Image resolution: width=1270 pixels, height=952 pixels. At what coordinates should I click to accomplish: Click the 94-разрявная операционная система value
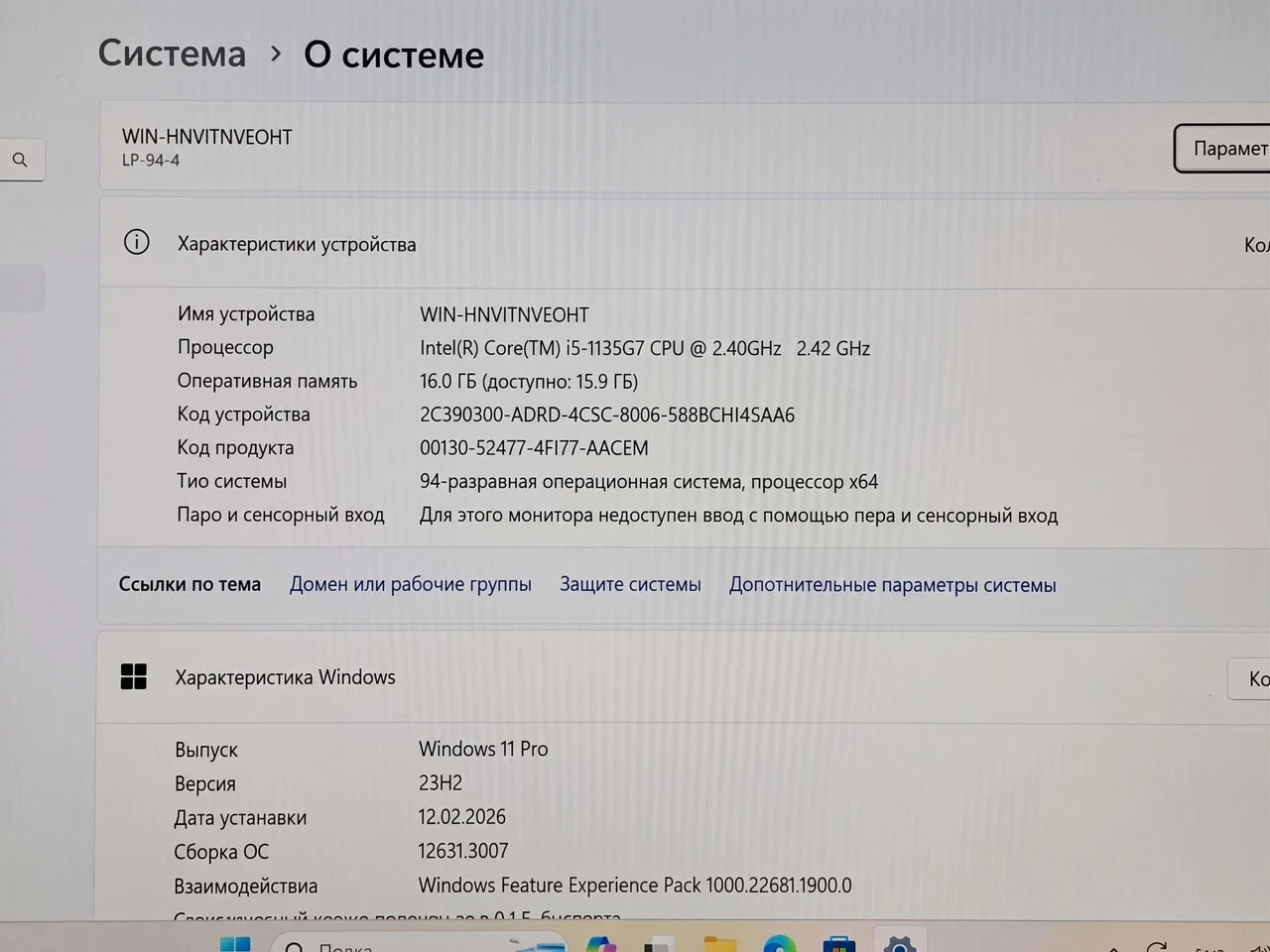(649, 482)
